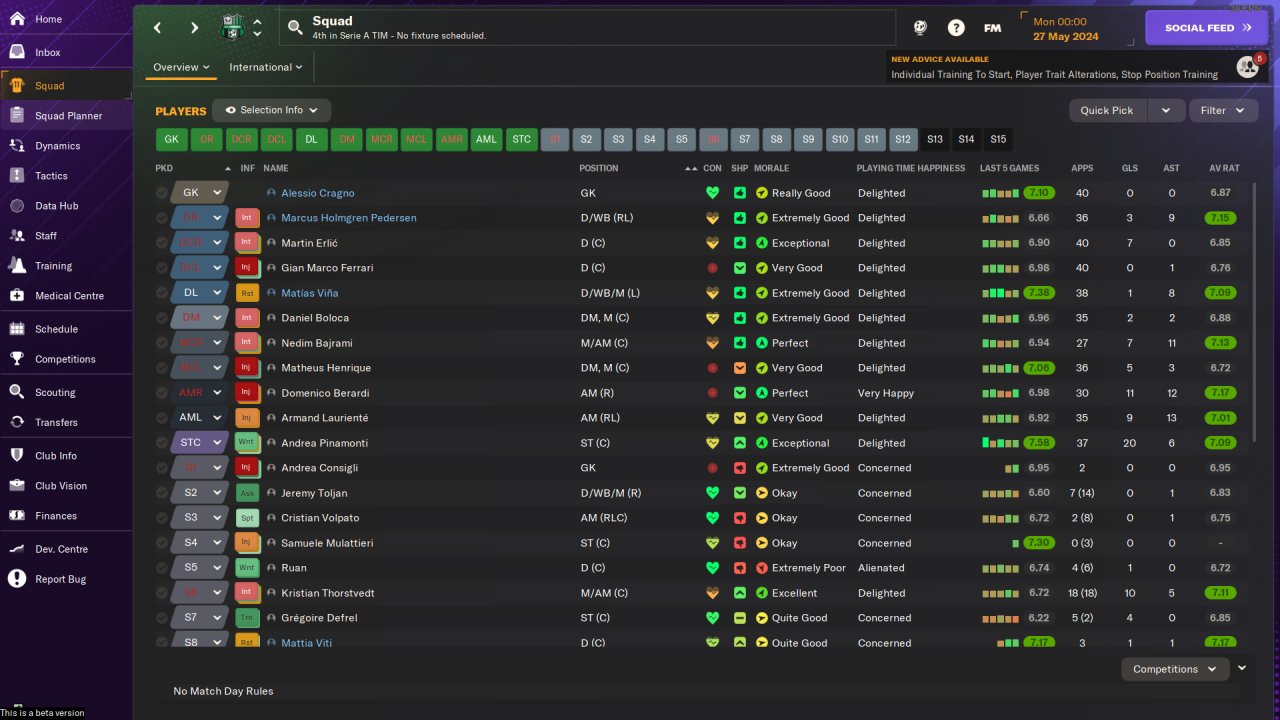Click the Wnt status icon for Andrea Pinamonti

(x=247, y=443)
